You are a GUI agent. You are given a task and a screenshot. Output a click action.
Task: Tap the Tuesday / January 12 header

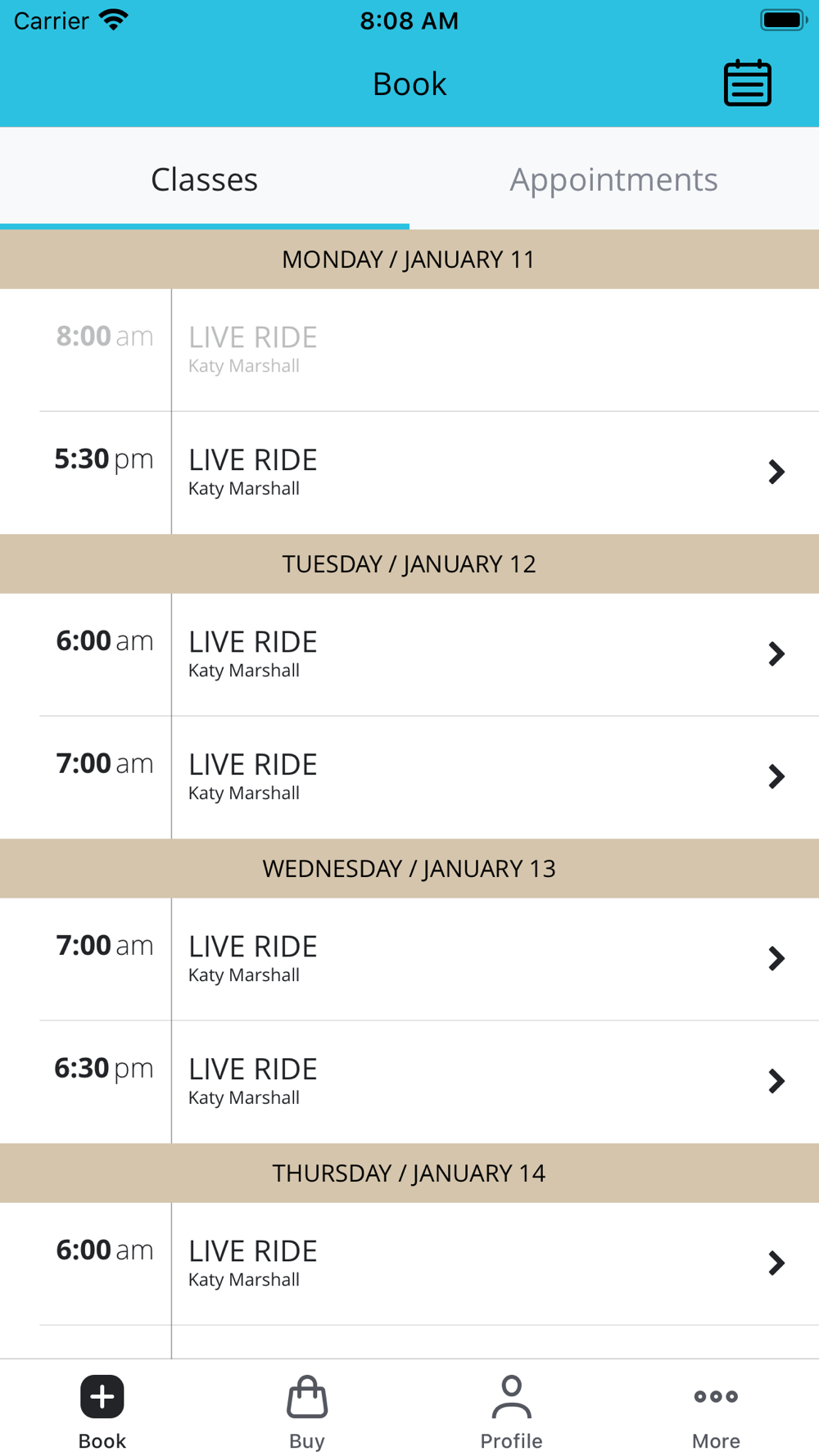pos(409,564)
